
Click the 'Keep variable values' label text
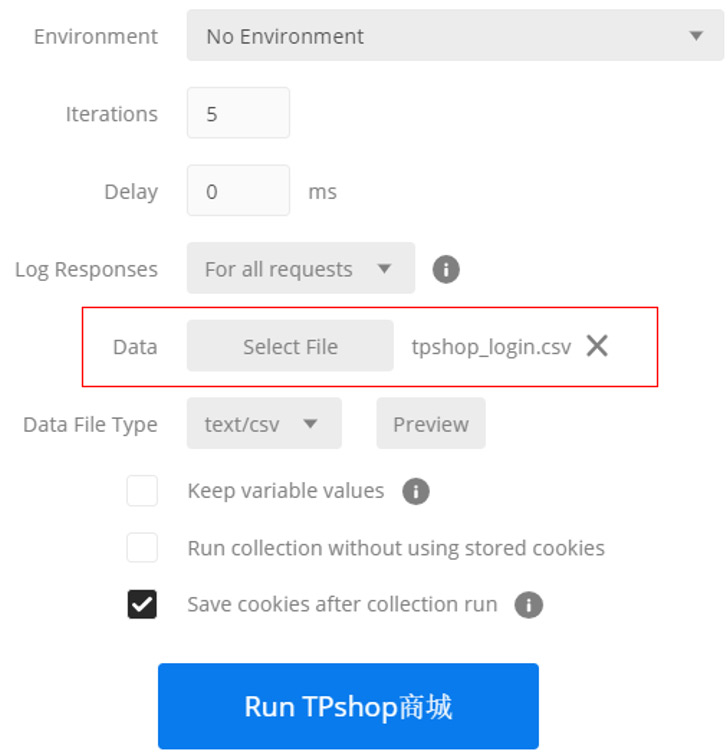click(x=285, y=491)
